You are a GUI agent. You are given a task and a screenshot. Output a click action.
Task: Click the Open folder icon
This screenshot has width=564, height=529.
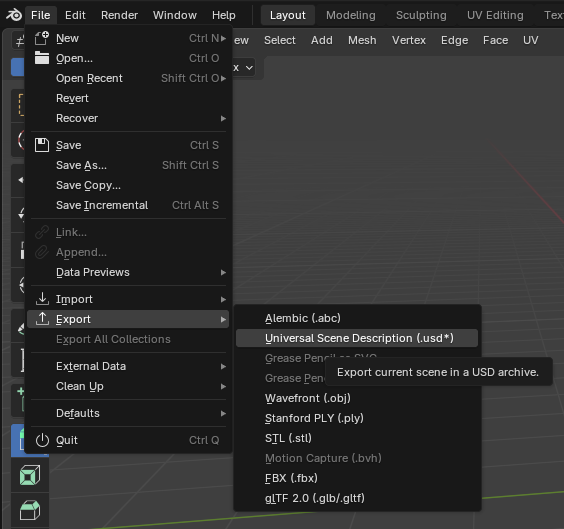coord(42,58)
